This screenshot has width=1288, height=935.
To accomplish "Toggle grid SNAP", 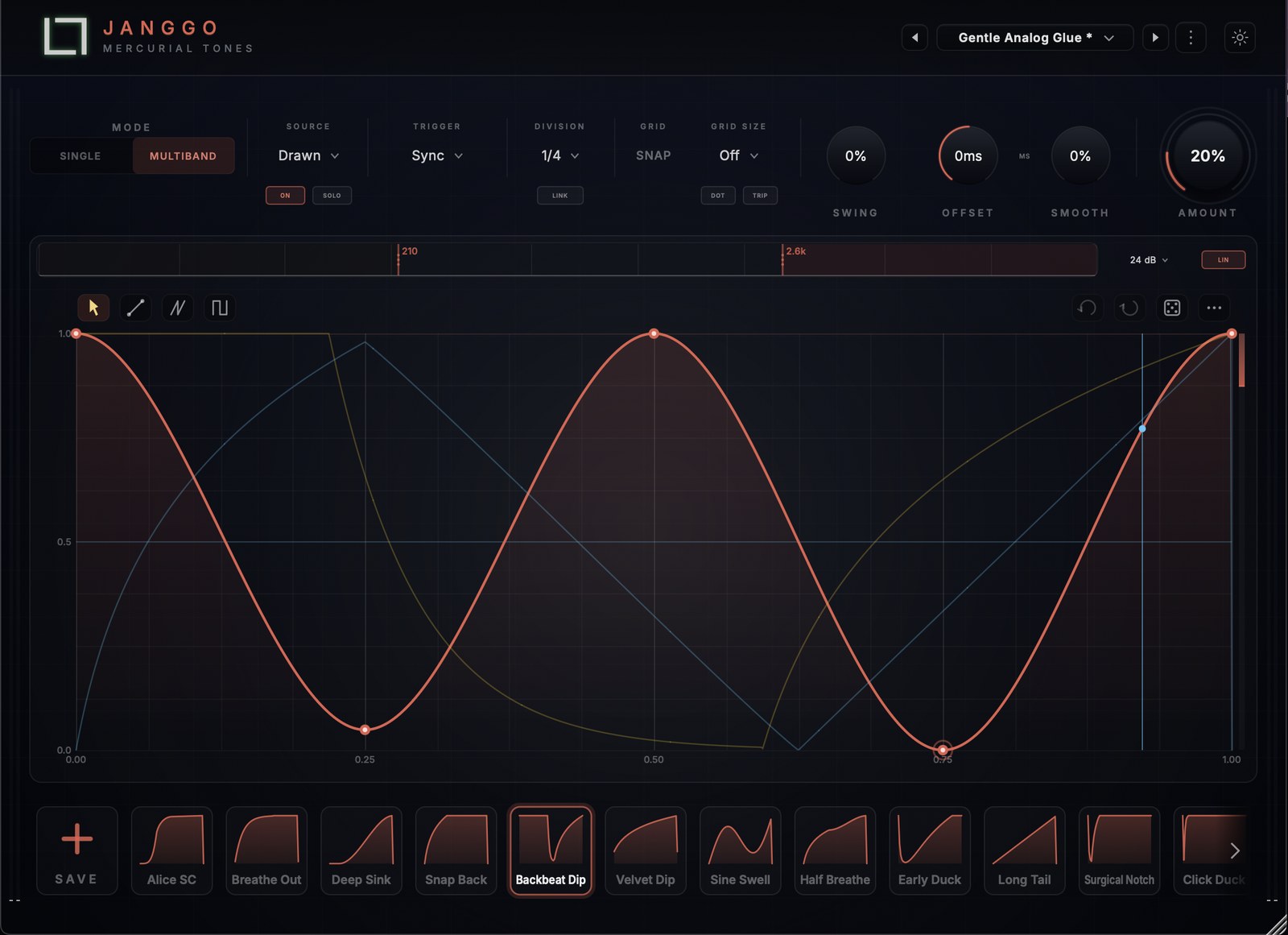I will point(654,155).
